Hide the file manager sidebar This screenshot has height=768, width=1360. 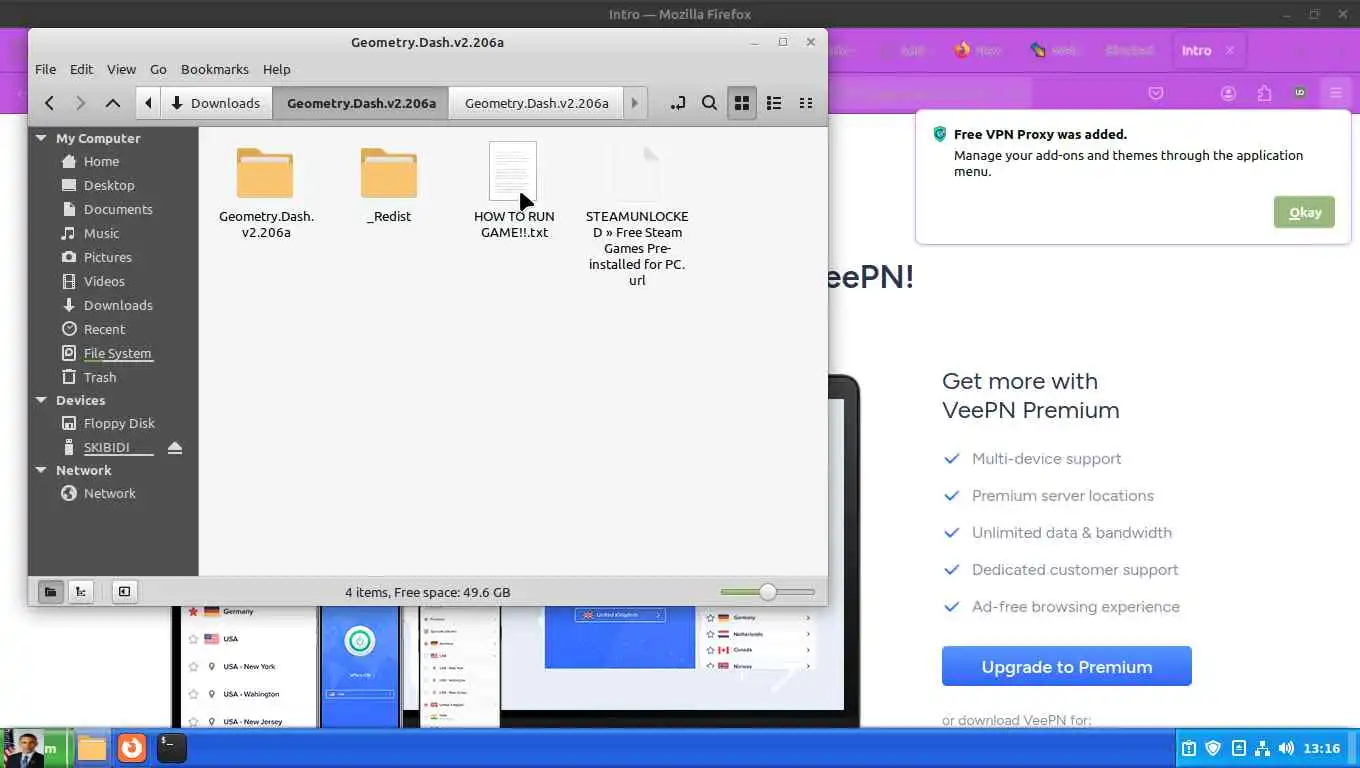click(x=124, y=592)
